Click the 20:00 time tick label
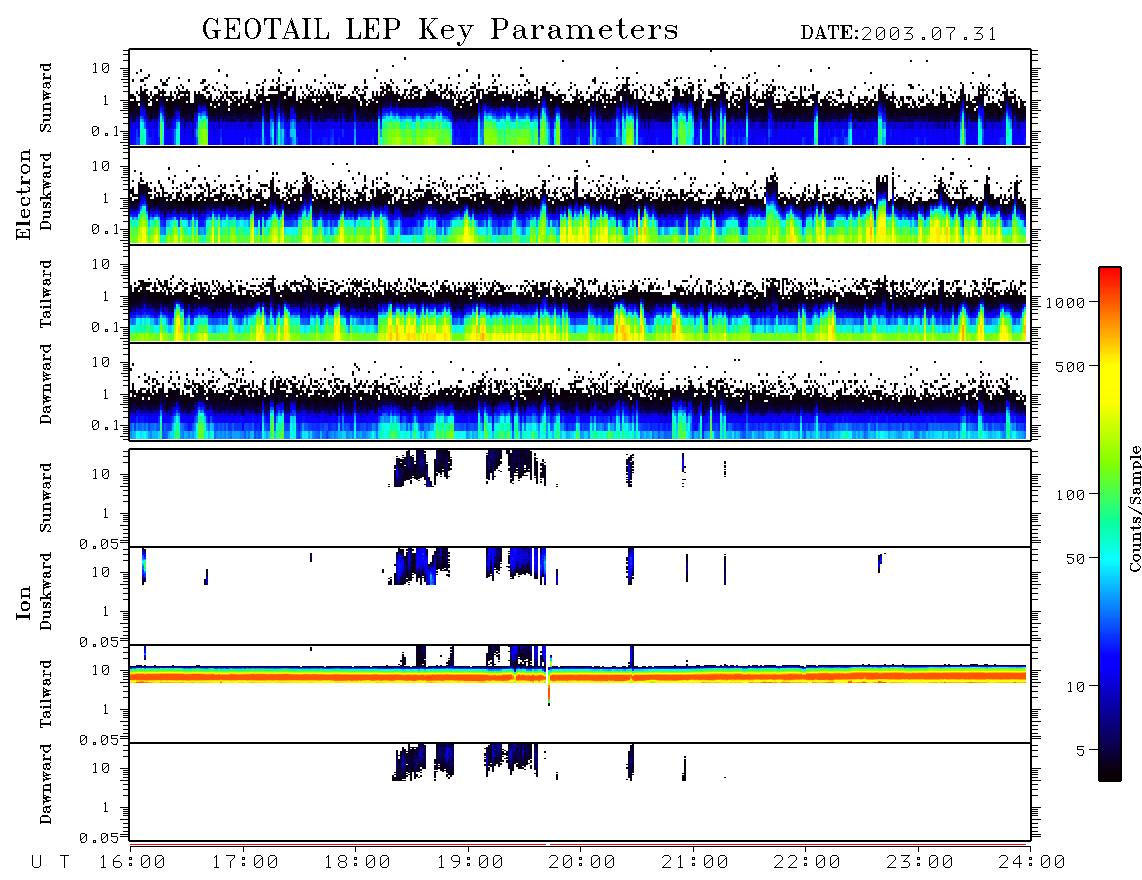The width and height of the screenshot is (1142, 880). click(582, 862)
